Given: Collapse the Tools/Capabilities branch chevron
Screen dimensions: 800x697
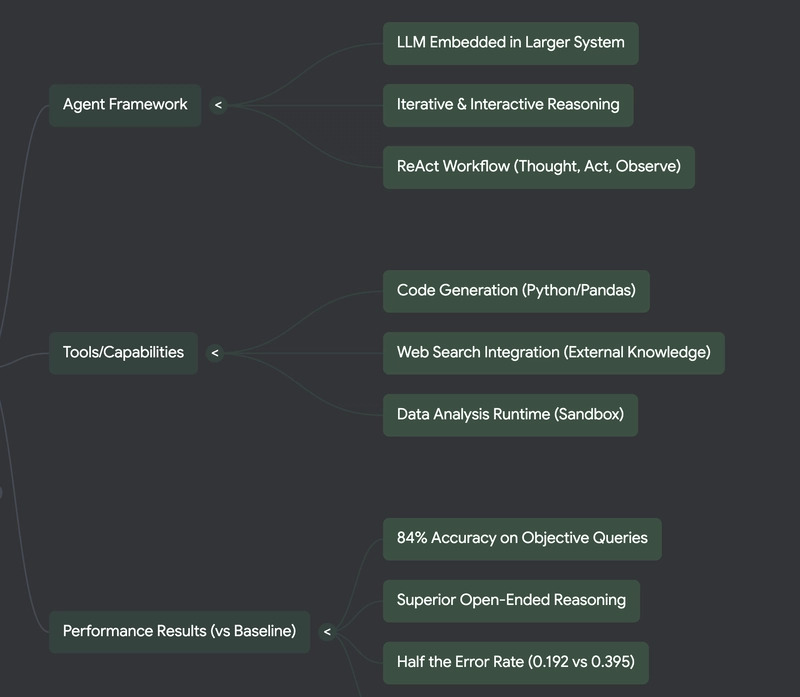Looking at the screenshot, I should point(215,353).
